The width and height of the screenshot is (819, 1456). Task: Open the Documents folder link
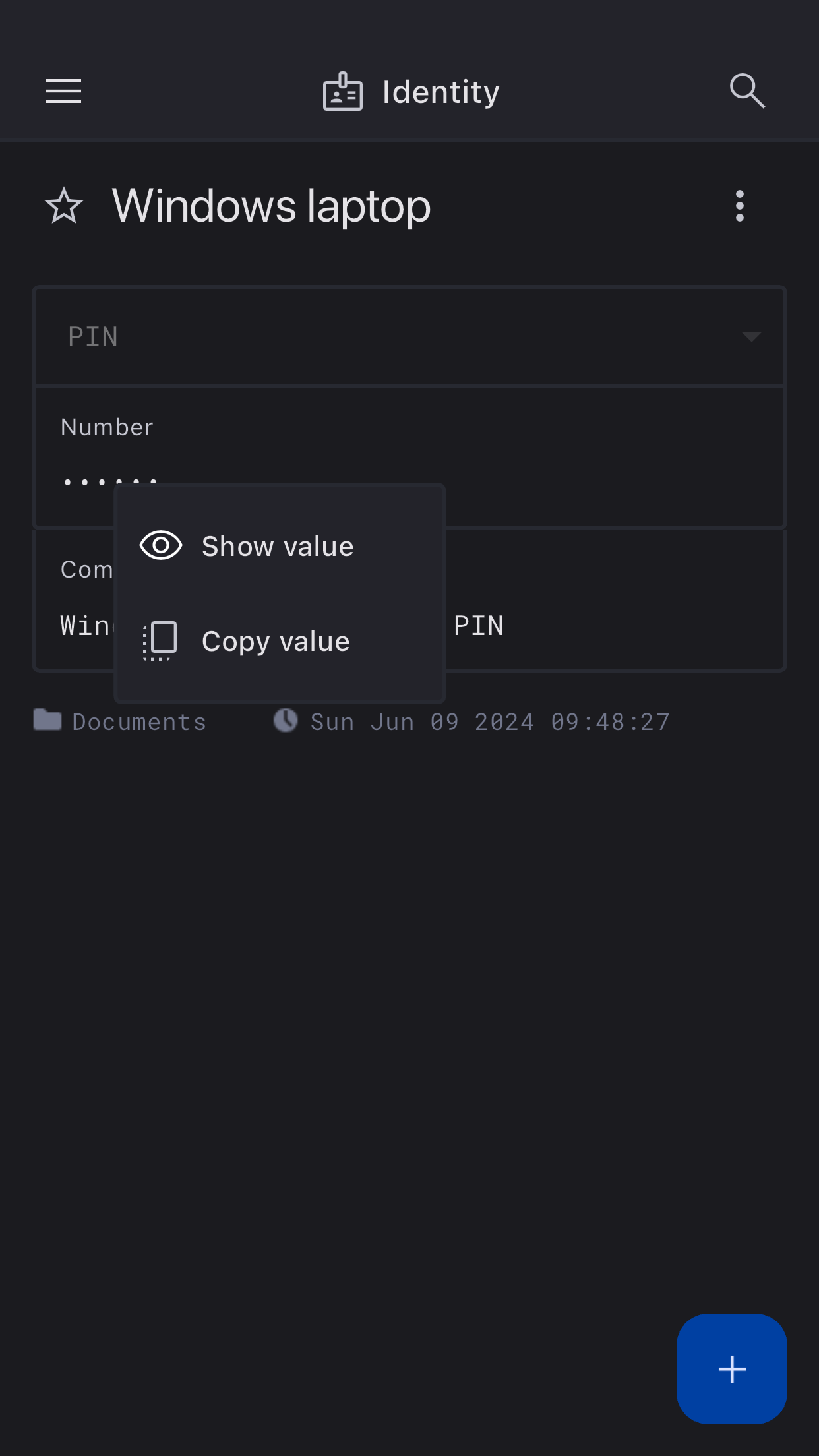point(139,722)
